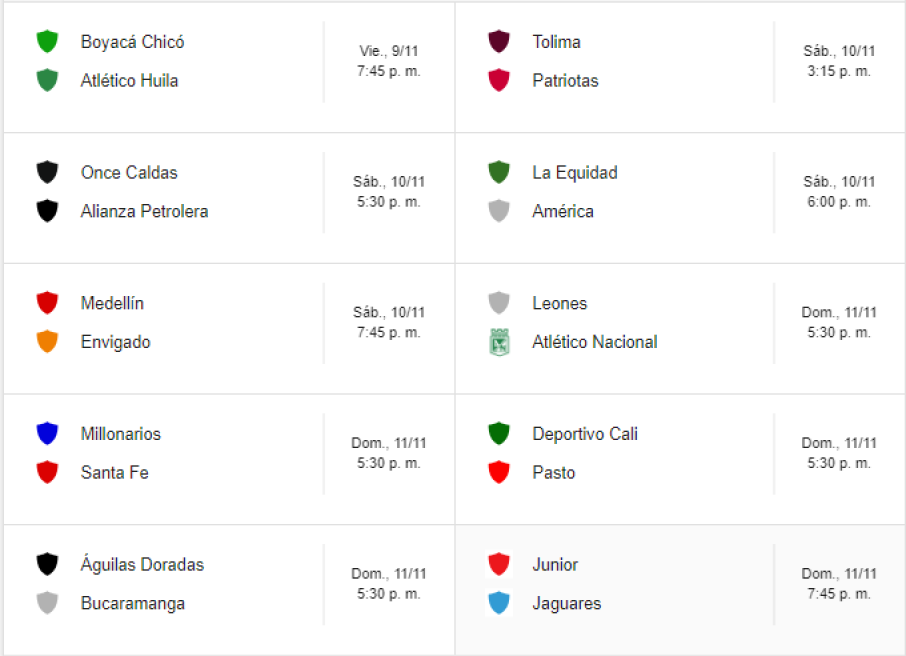Click the Jaguares light blue shield
906x656 pixels.
coord(498,604)
